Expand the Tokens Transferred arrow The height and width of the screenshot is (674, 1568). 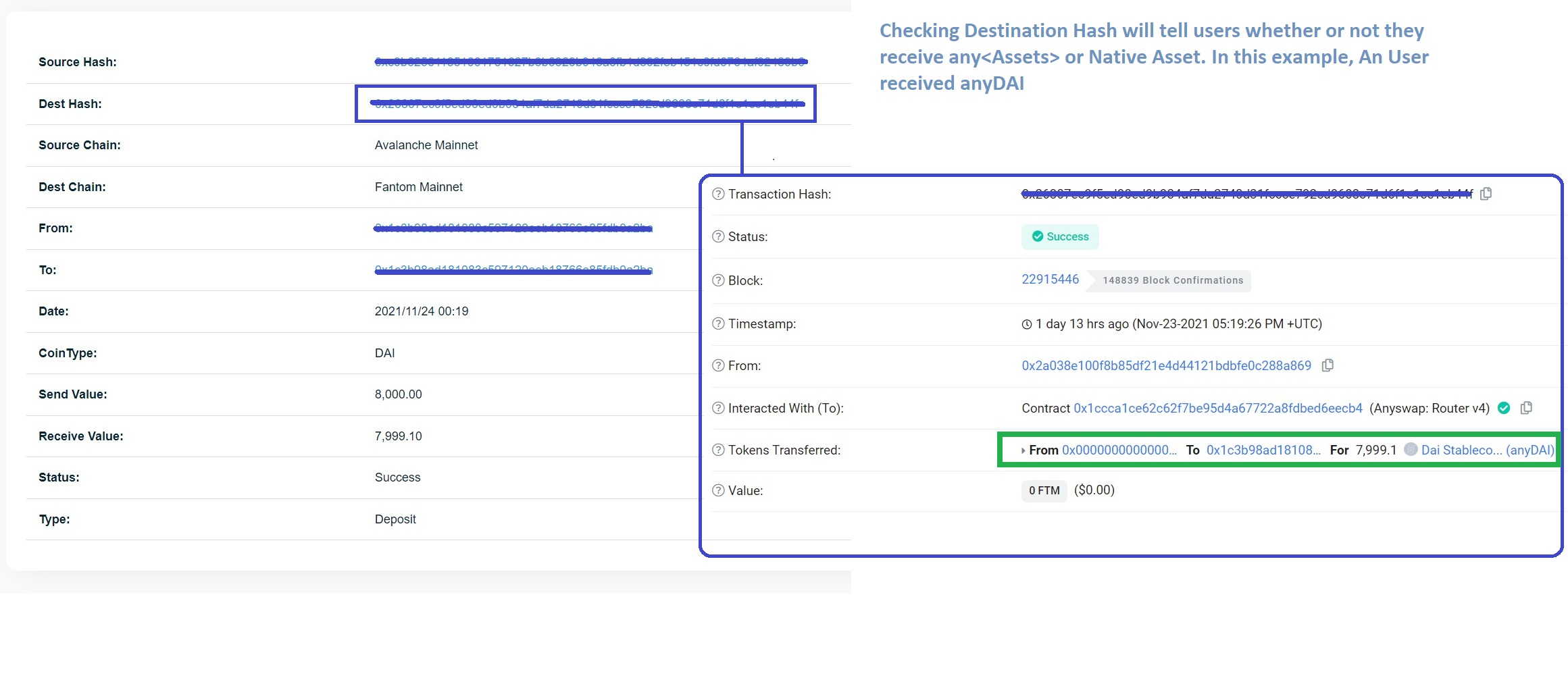pos(1023,450)
